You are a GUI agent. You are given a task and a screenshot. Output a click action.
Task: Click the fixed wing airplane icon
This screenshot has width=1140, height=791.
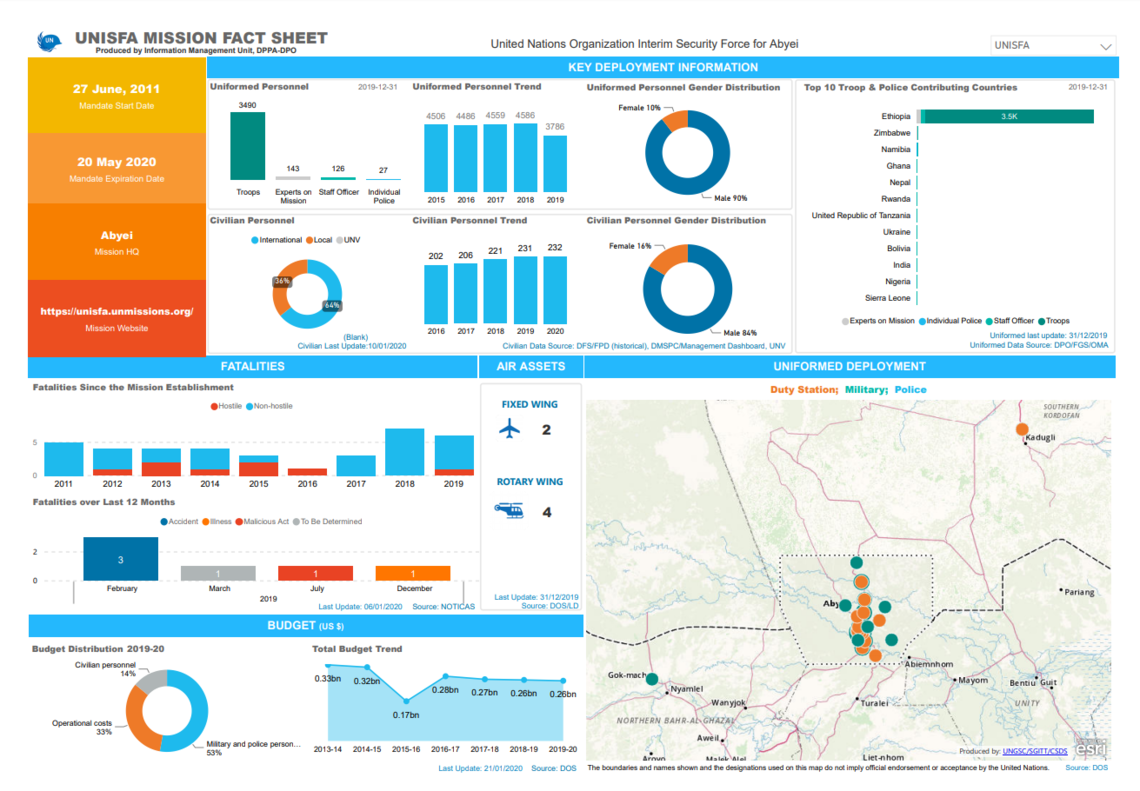tap(510, 429)
